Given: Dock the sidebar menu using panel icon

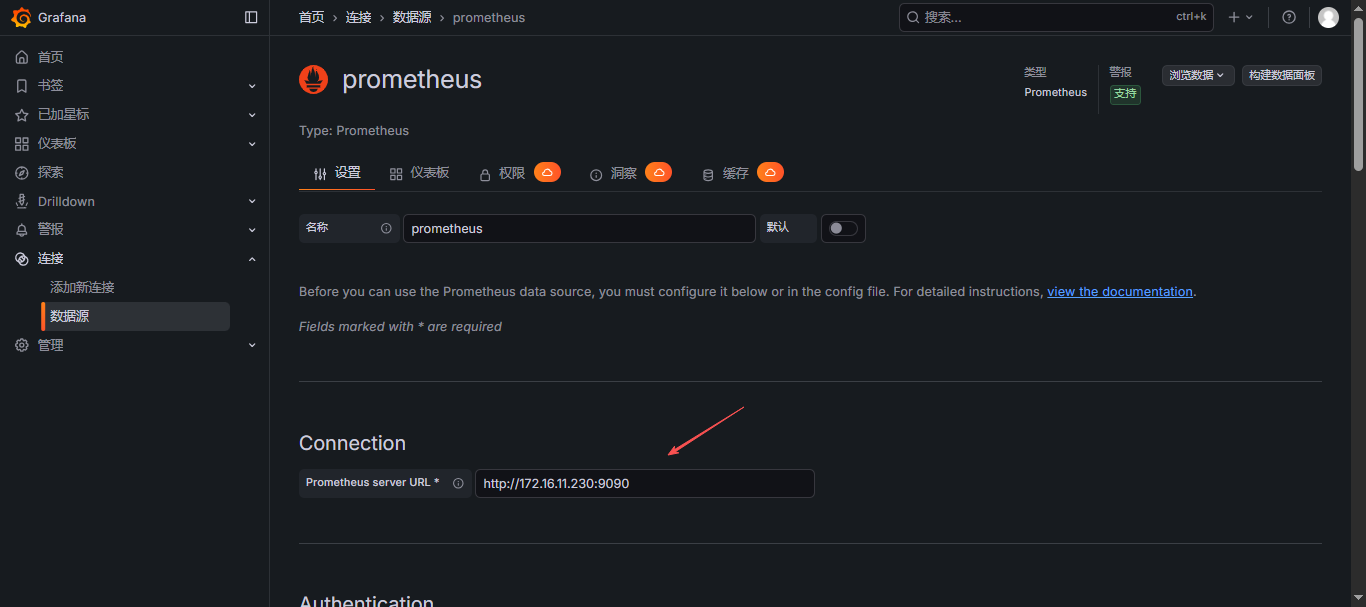Looking at the screenshot, I should coord(251,17).
